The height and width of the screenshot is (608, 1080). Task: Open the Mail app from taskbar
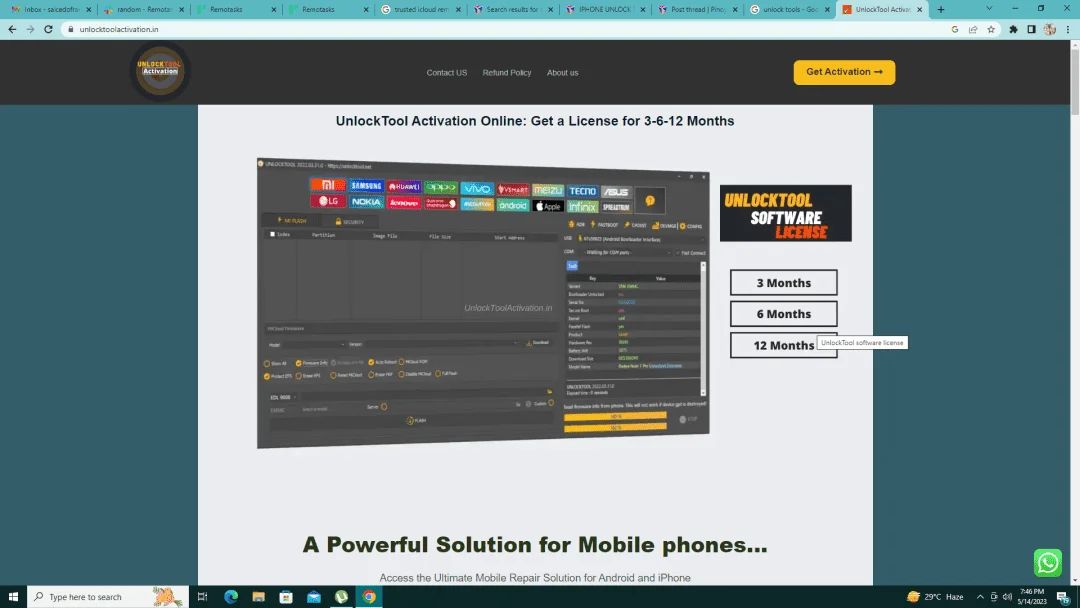click(314, 596)
